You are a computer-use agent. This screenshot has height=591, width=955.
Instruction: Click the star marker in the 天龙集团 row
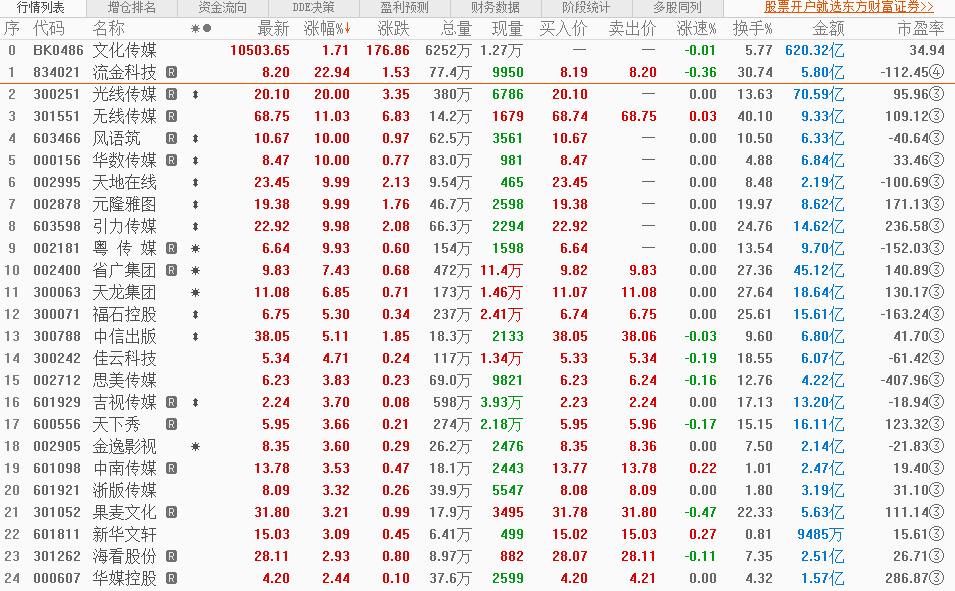[196, 292]
